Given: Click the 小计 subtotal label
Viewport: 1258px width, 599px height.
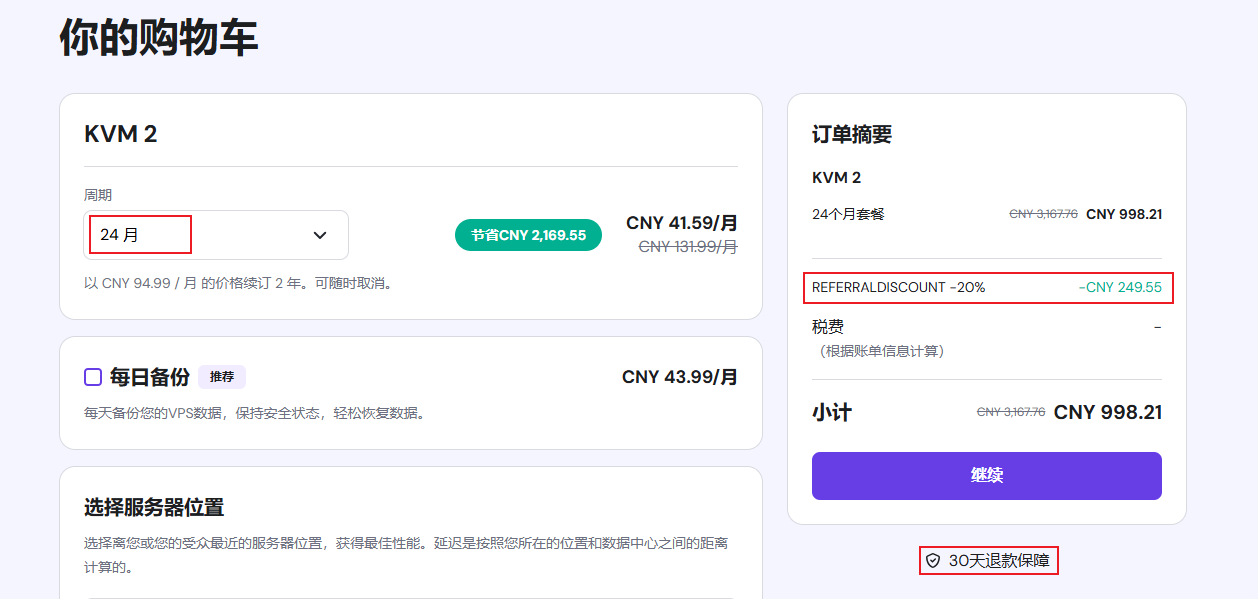Looking at the screenshot, I should tap(832, 412).
